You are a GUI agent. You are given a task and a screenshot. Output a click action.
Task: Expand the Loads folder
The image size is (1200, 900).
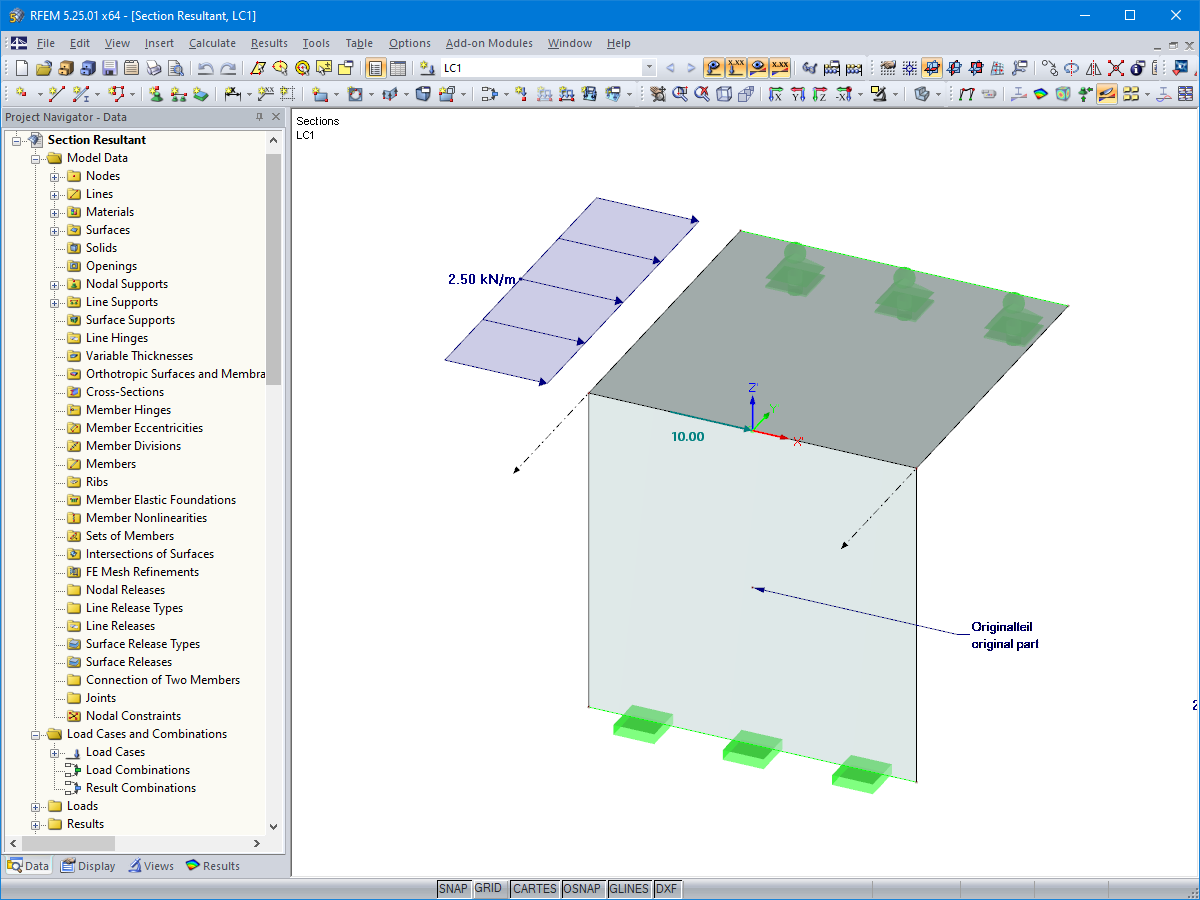(36, 806)
